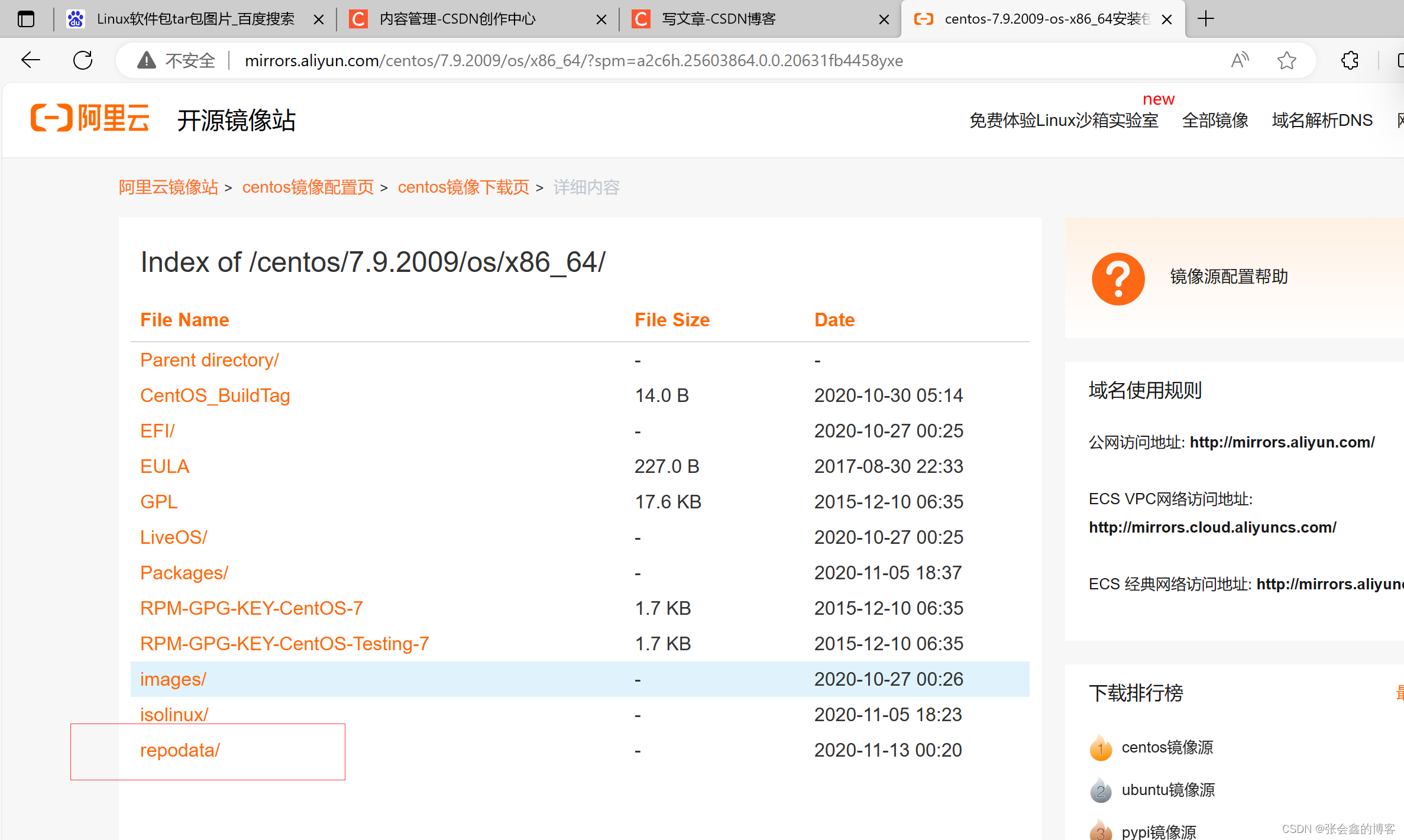The image size is (1404, 840).
Task: Open the EFI/ directory
Action: 157,431
